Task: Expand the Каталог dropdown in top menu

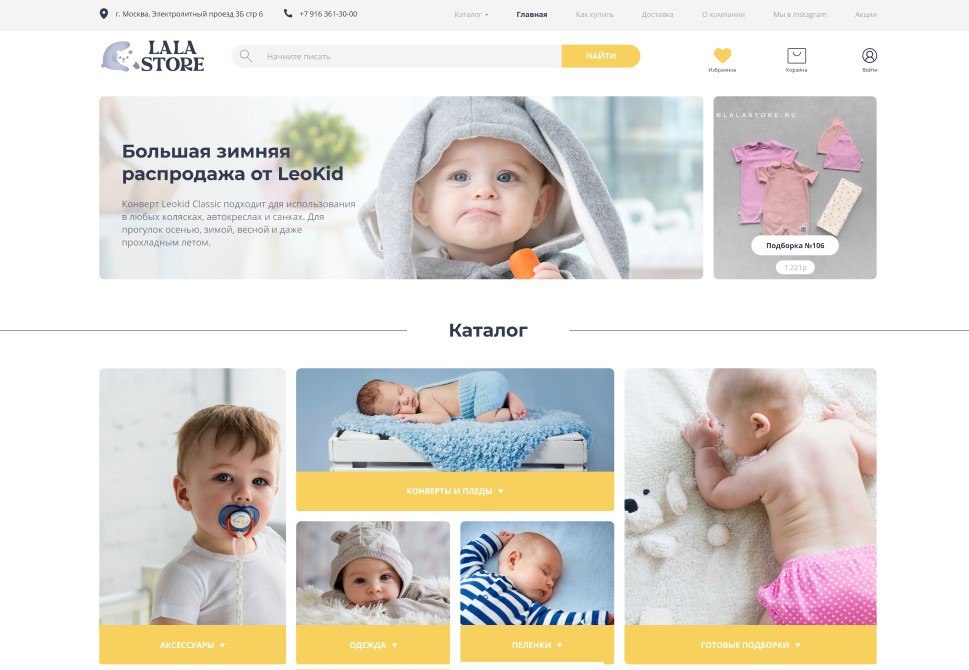Action: (471, 14)
